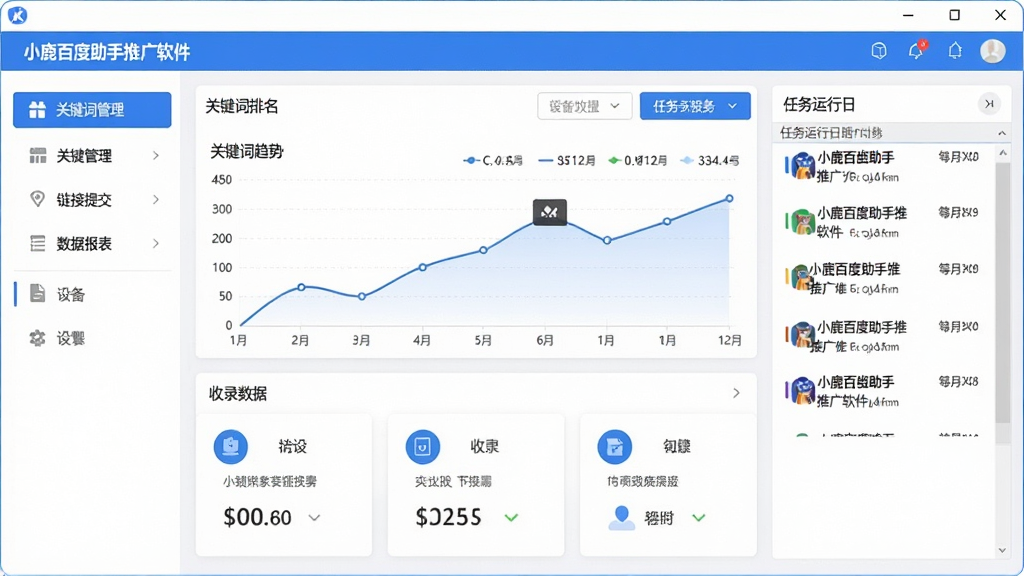Viewport: 1024px width, 576px height.
Task: Click the grid icon beside 关键管理
Action: point(38,155)
